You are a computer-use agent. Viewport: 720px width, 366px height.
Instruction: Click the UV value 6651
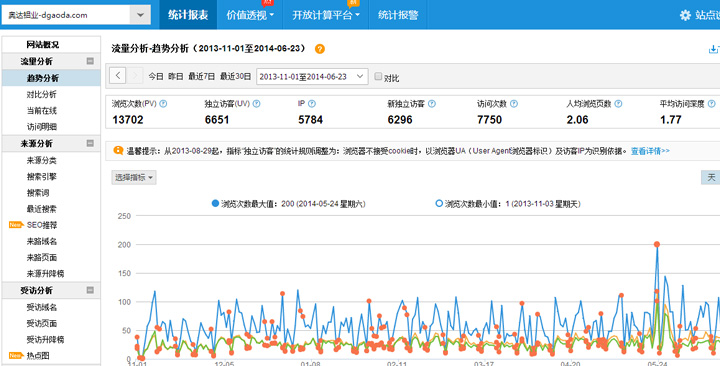coord(217,120)
